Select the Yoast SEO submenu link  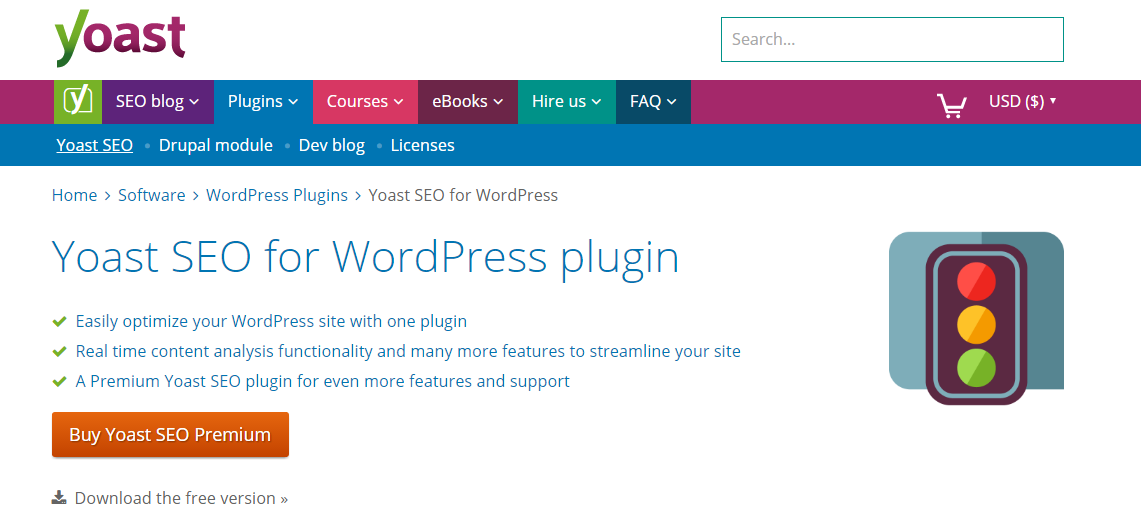[x=94, y=145]
